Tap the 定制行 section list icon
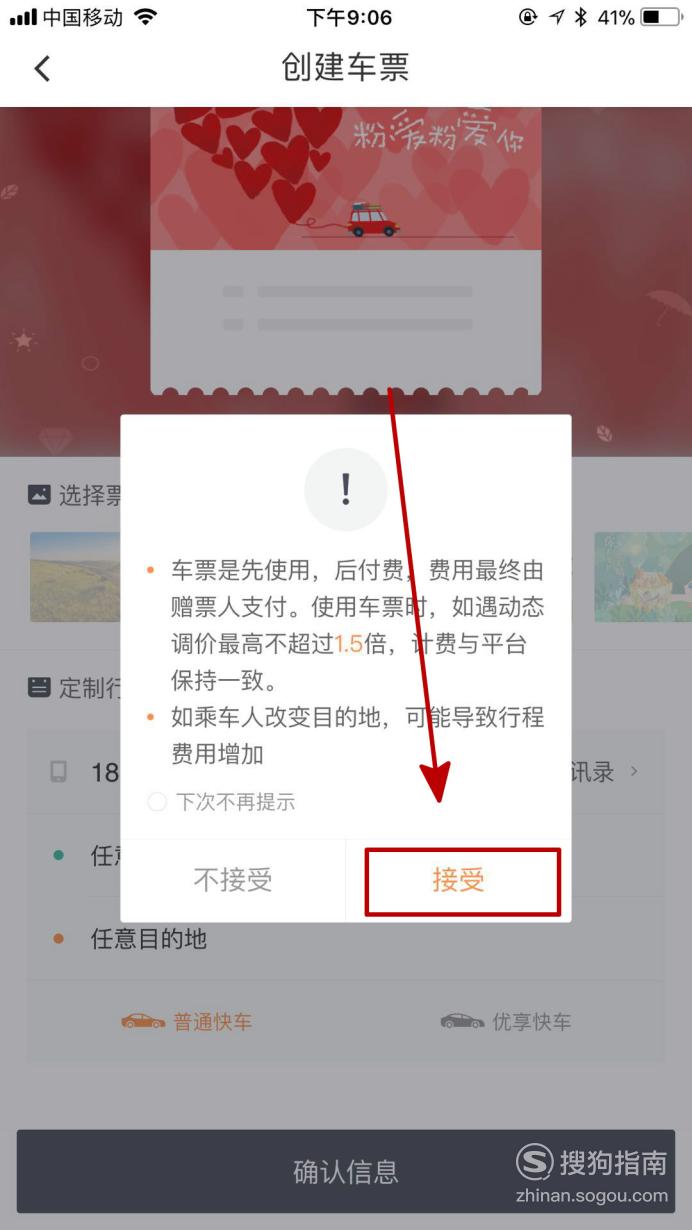692x1230 pixels. tap(39, 687)
